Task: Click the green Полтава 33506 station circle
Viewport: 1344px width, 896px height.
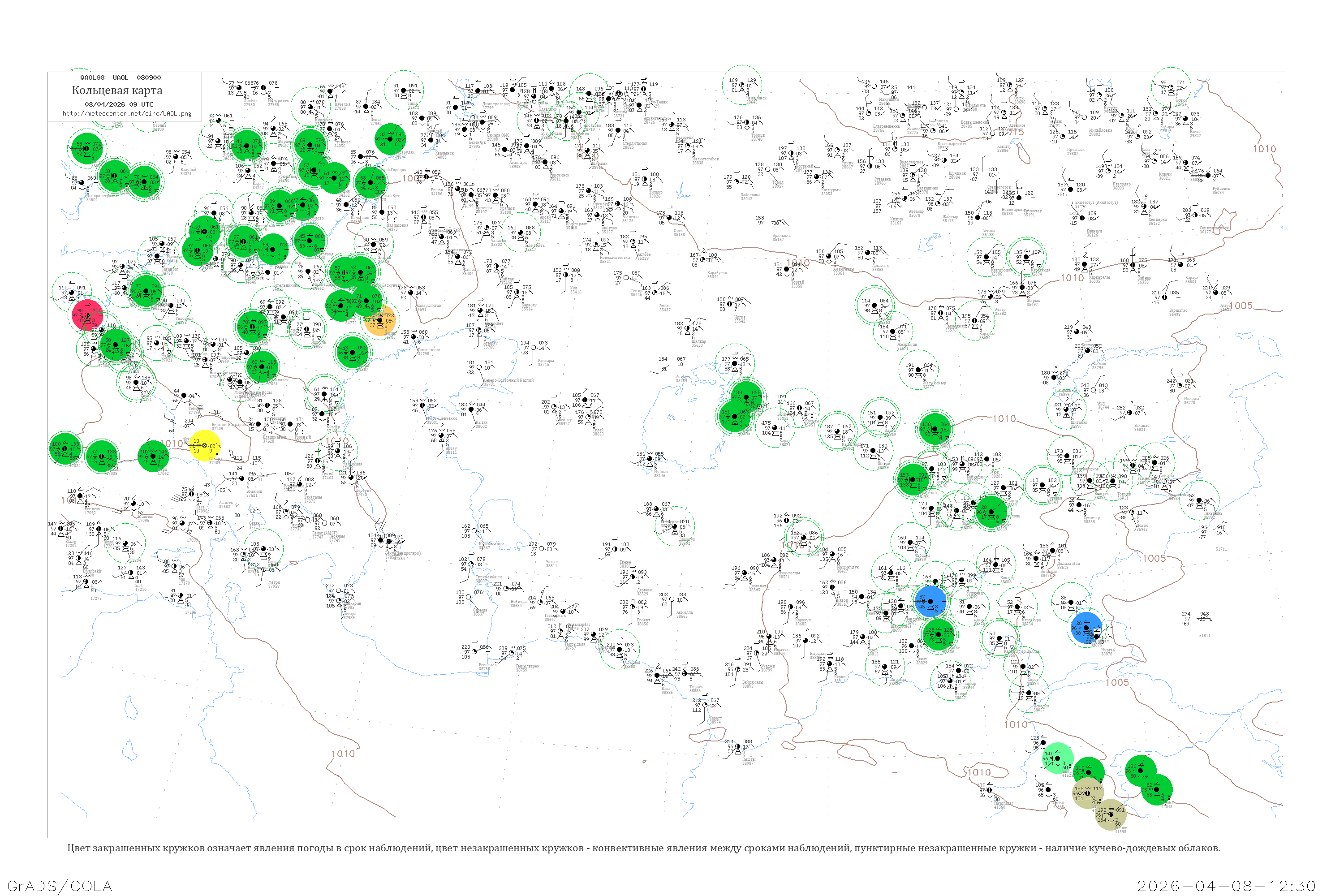Action: coord(87,149)
